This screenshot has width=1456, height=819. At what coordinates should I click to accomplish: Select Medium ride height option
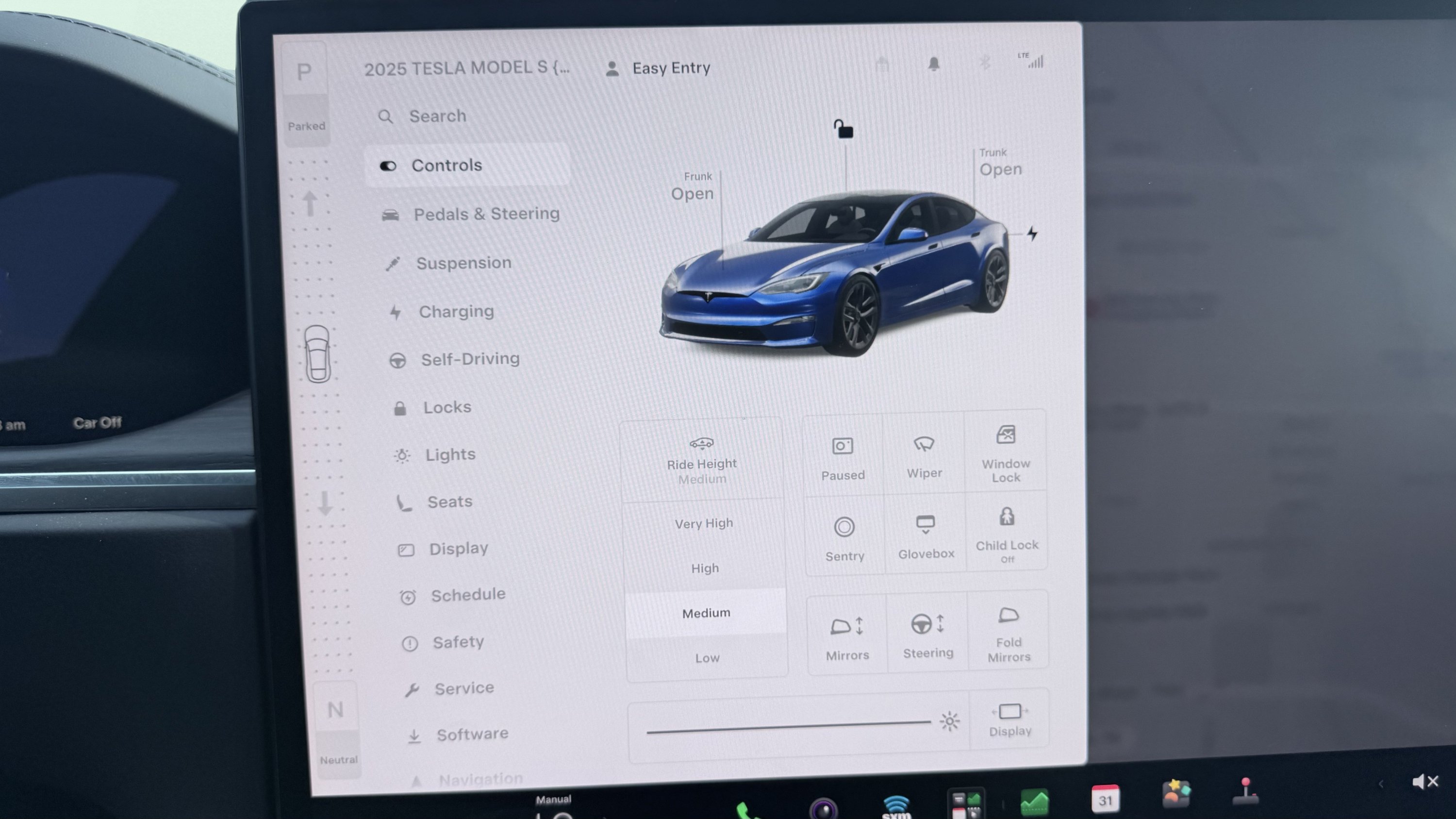pyautogui.click(x=706, y=613)
